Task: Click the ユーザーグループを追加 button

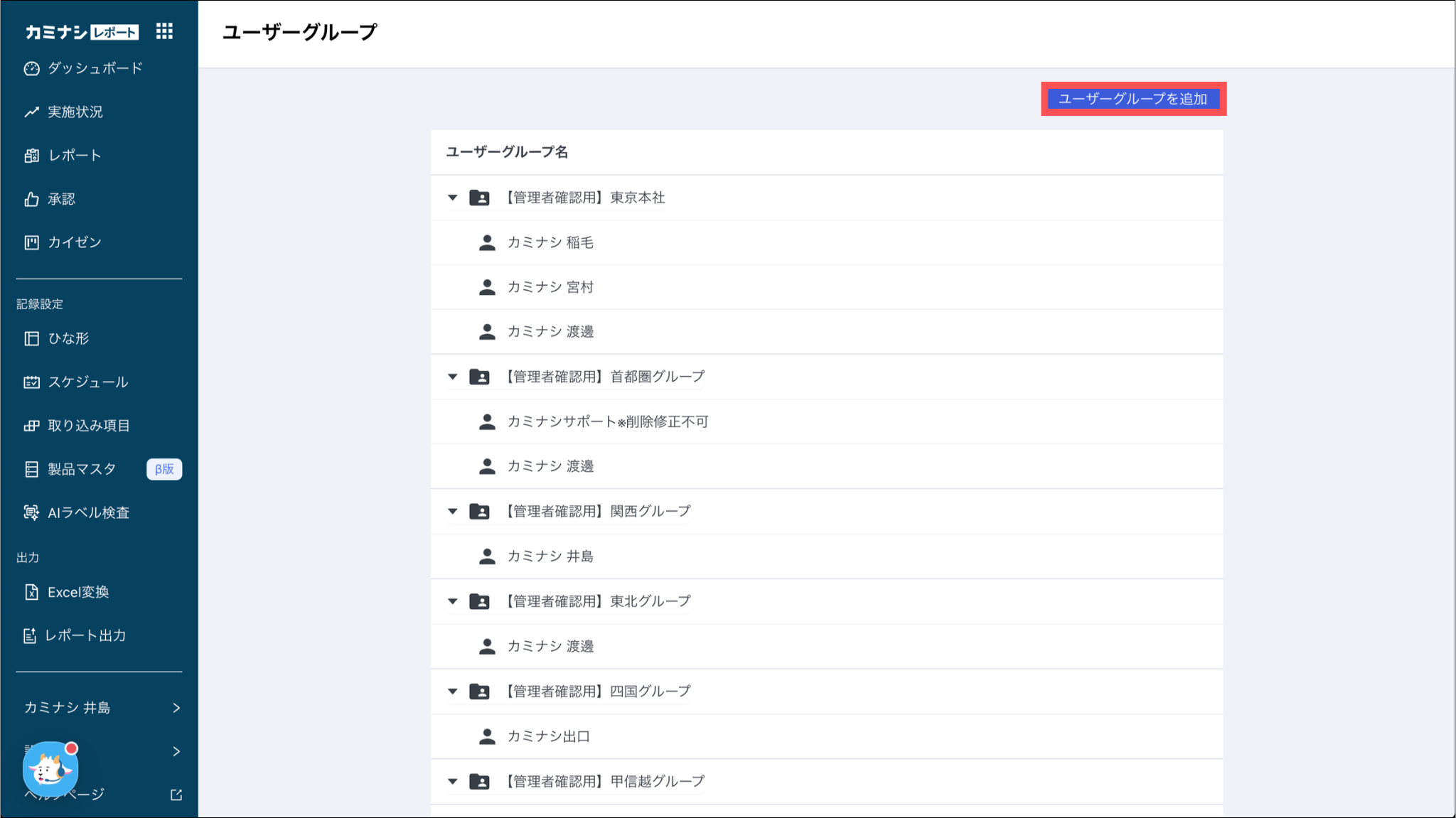Action: (1133, 99)
